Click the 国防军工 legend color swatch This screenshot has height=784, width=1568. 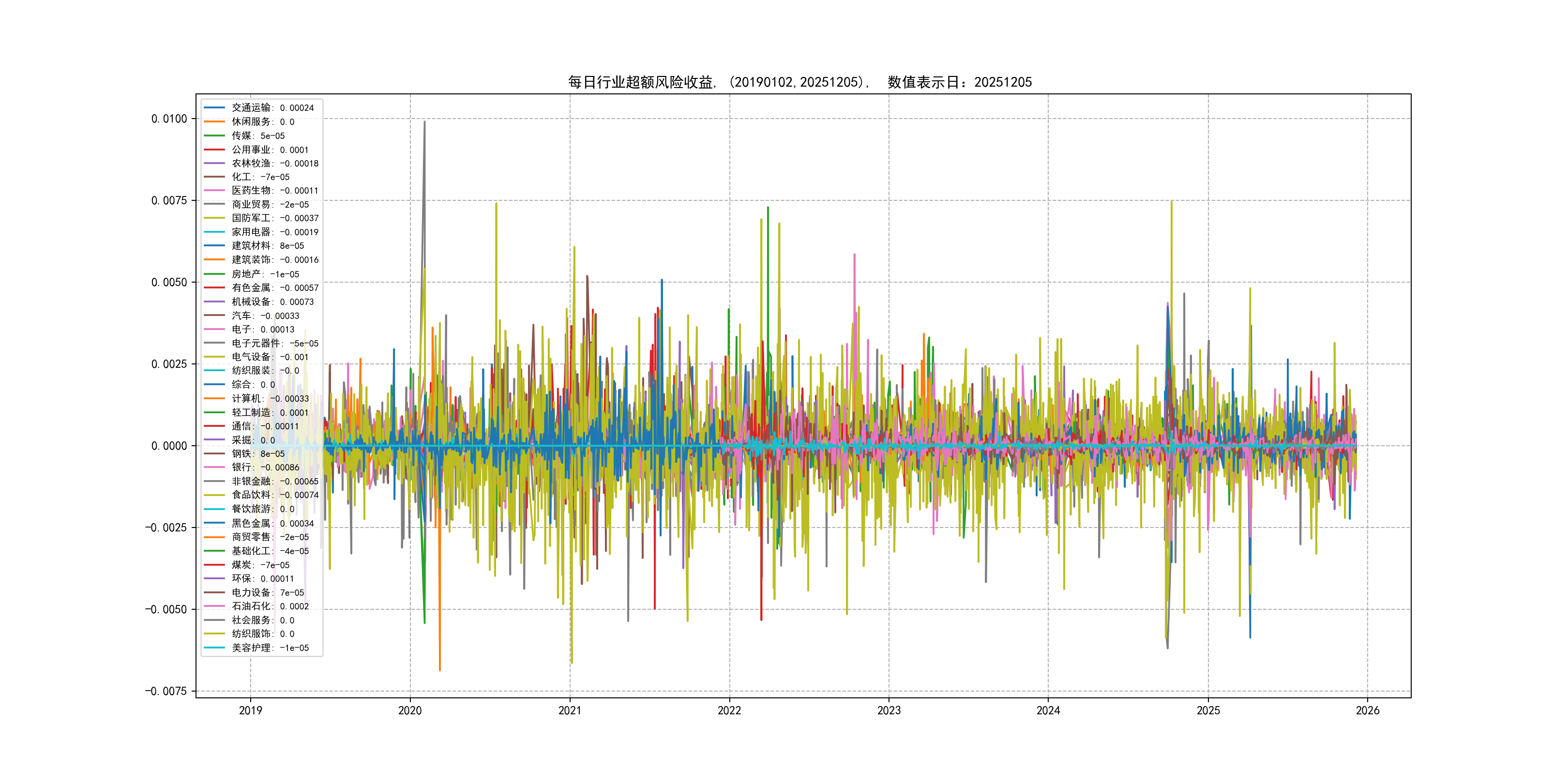point(214,218)
